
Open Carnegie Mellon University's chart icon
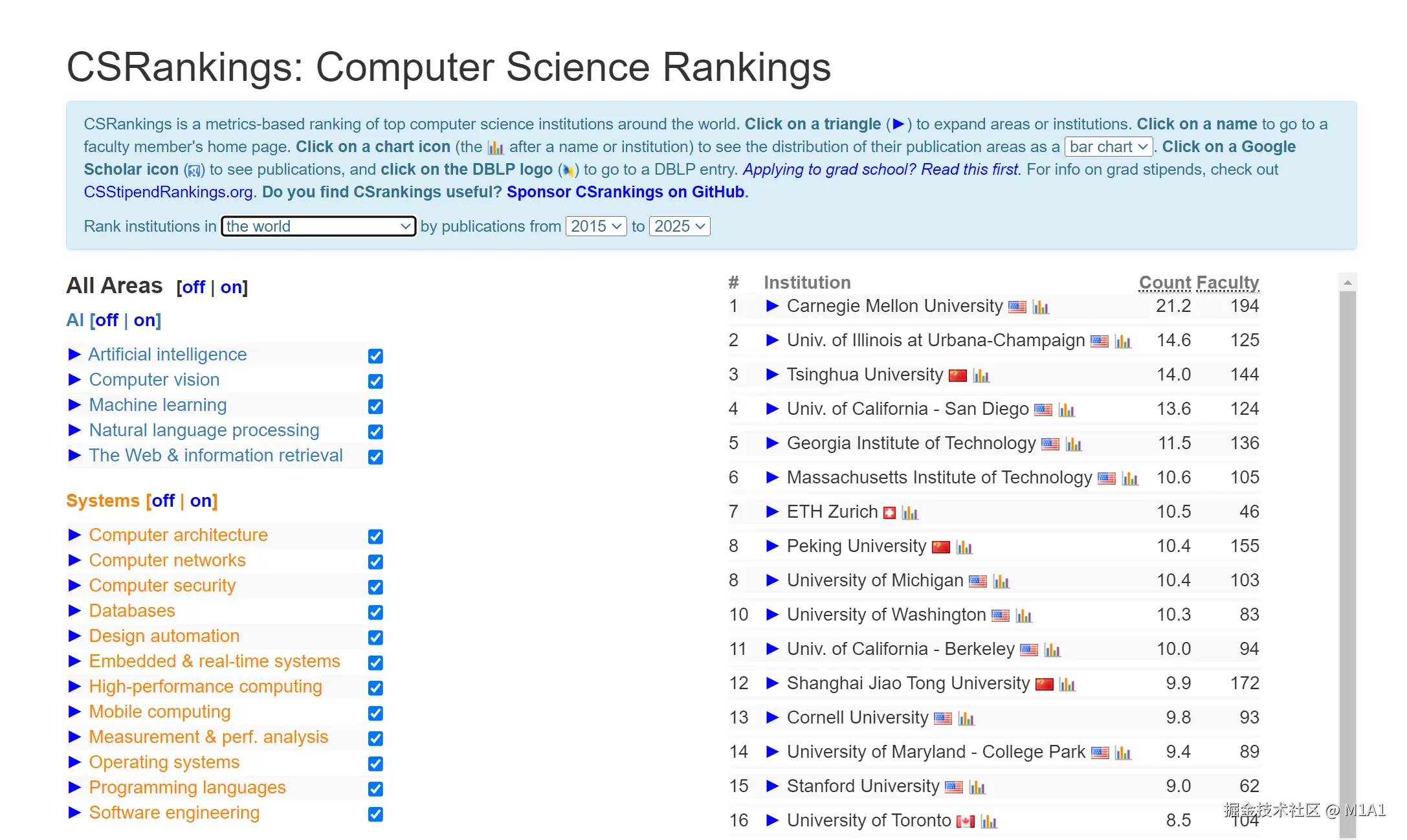pos(1040,307)
